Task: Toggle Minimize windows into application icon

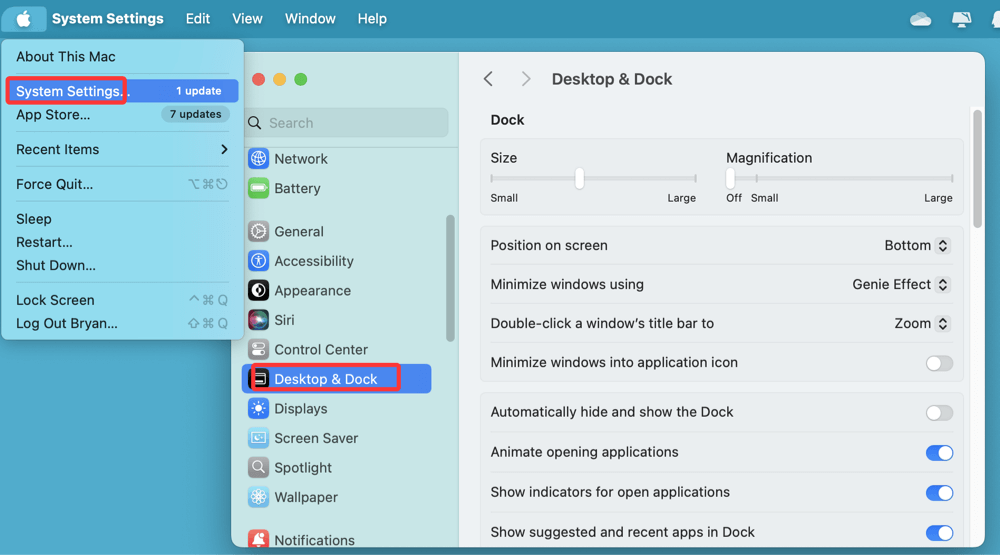Action: (939, 363)
